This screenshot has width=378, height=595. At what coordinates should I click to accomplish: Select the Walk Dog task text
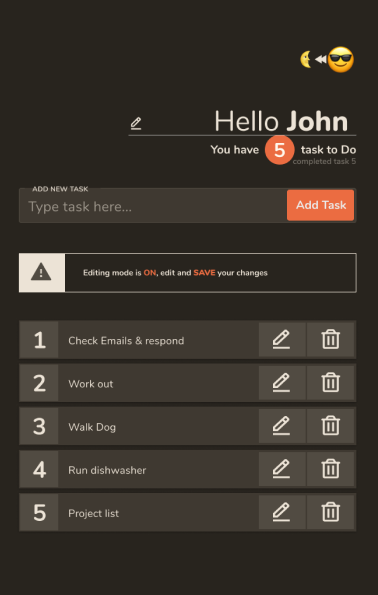92,427
